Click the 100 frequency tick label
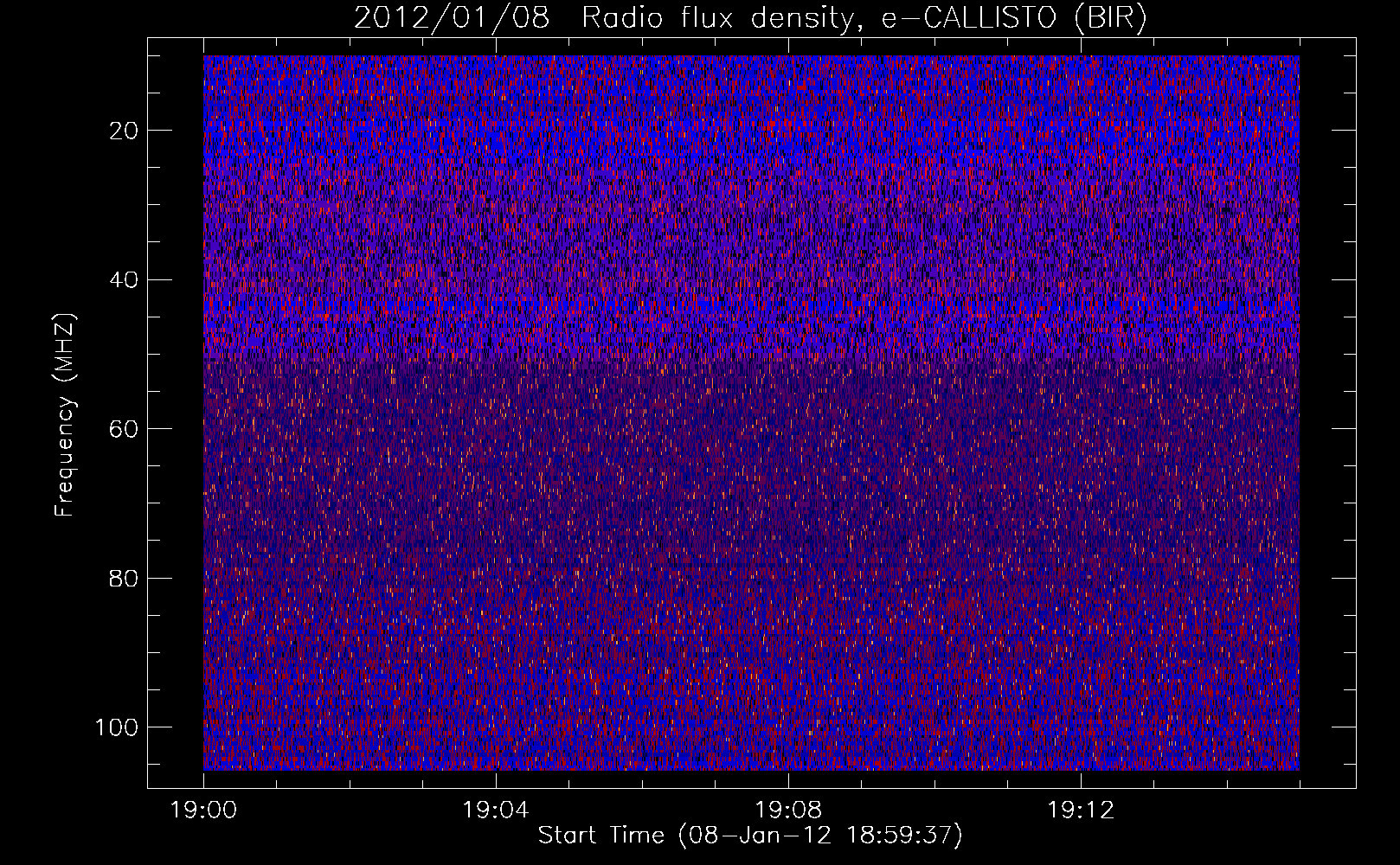The image size is (1400, 865). [x=117, y=727]
